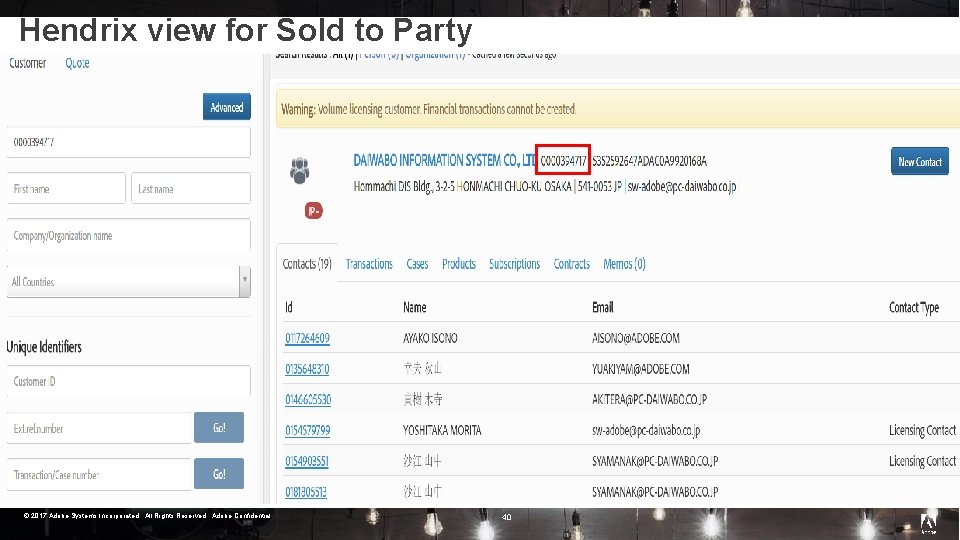
Task: Switch to the Quote tab
Action: point(77,63)
